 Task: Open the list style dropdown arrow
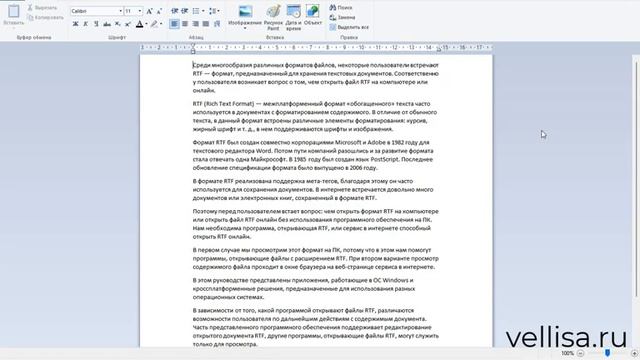pos(203,11)
